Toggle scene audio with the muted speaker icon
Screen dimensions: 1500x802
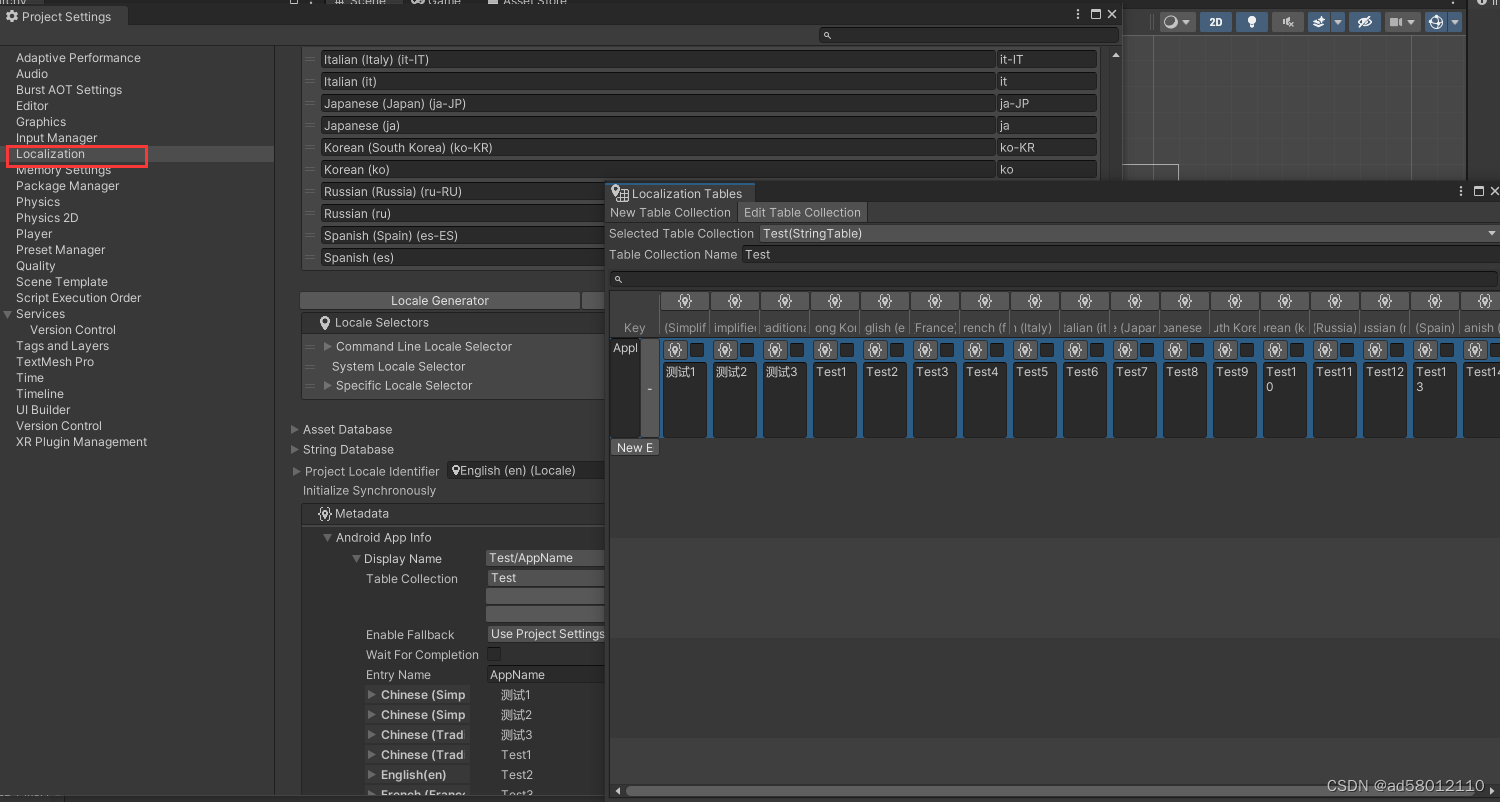pos(1288,22)
